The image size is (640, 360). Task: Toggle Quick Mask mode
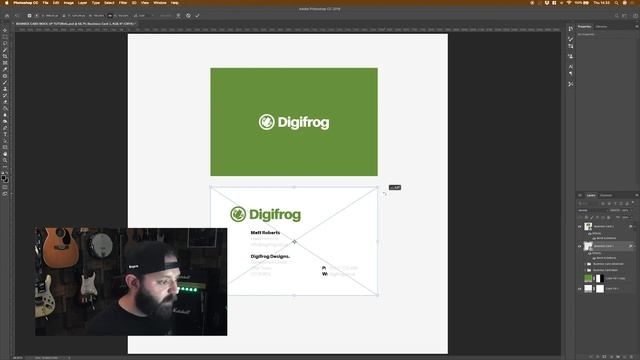[x=5, y=187]
